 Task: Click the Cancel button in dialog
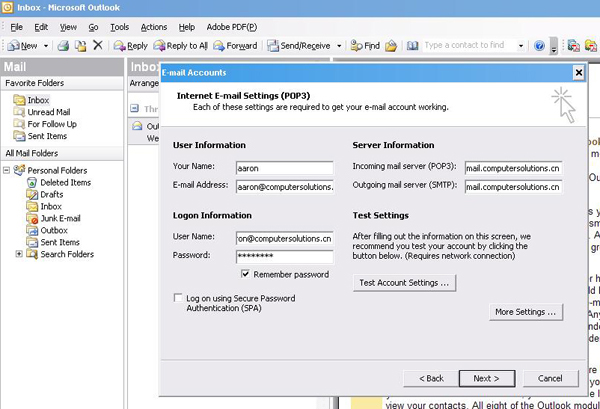[550, 379]
